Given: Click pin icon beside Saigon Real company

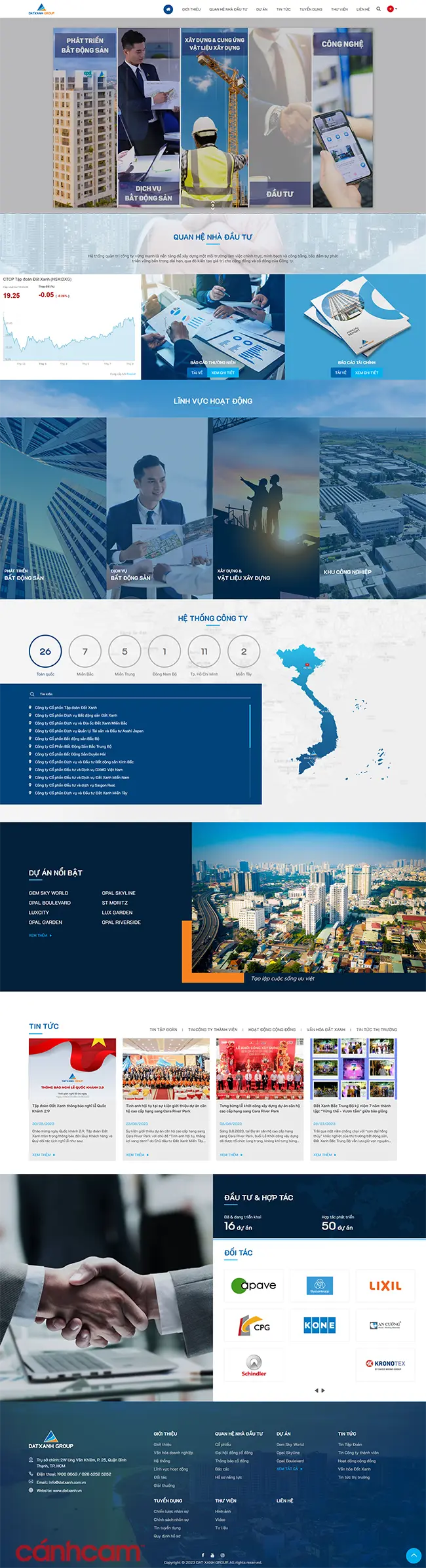Looking at the screenshot, I should click(x=30, y=785).
